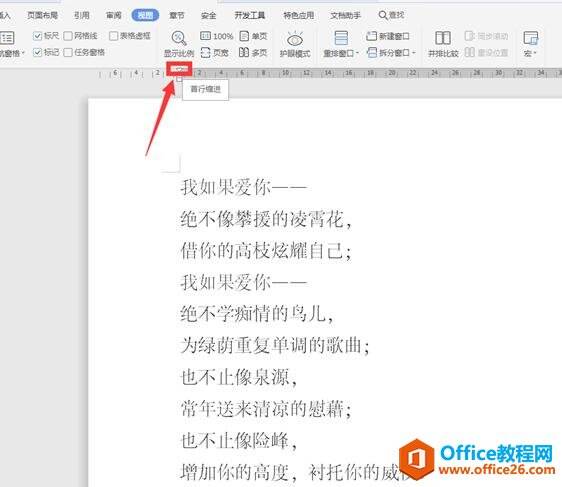Switch to 多页 multiple pages view
Viewport: 562px width, 487px height.
pyautogui.click(x=253, y=53)
